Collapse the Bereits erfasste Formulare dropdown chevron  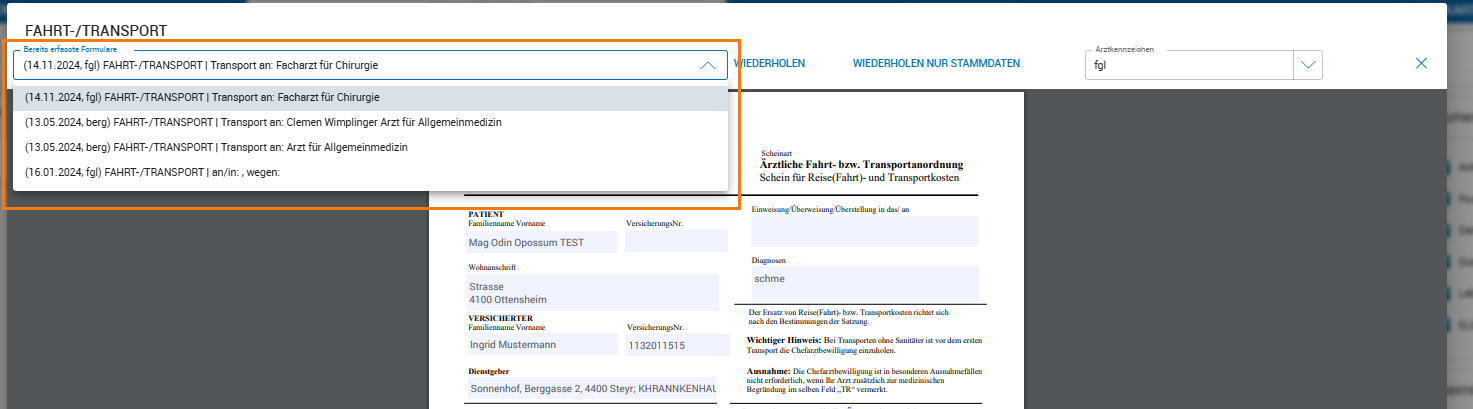pos(707,65)
